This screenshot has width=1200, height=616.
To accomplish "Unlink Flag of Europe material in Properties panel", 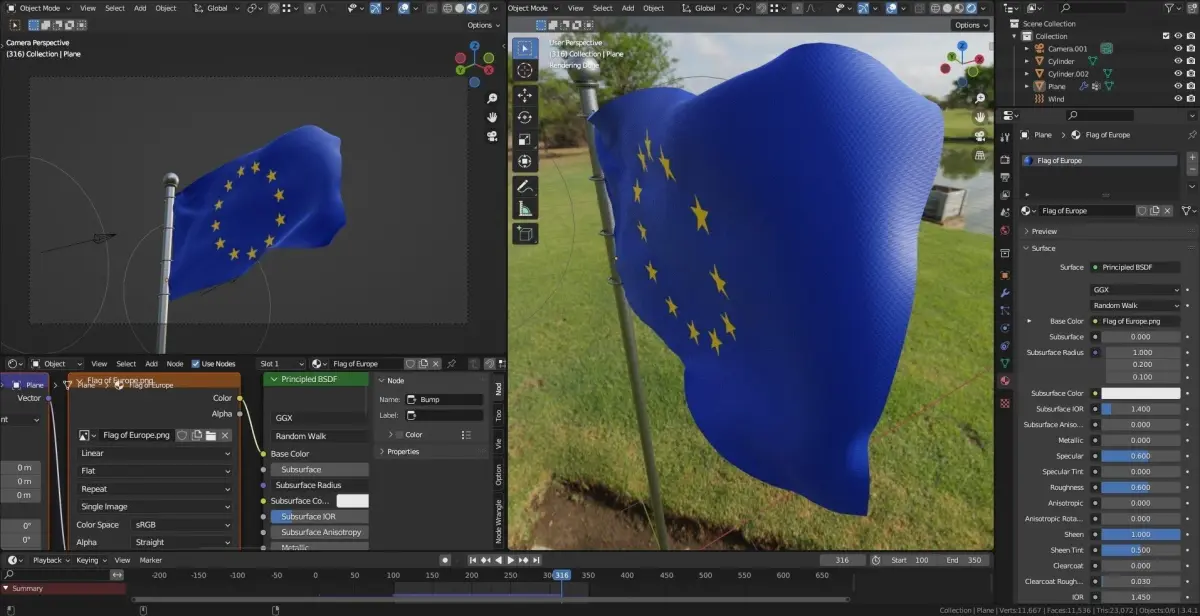I will (x=1169, y=211).
